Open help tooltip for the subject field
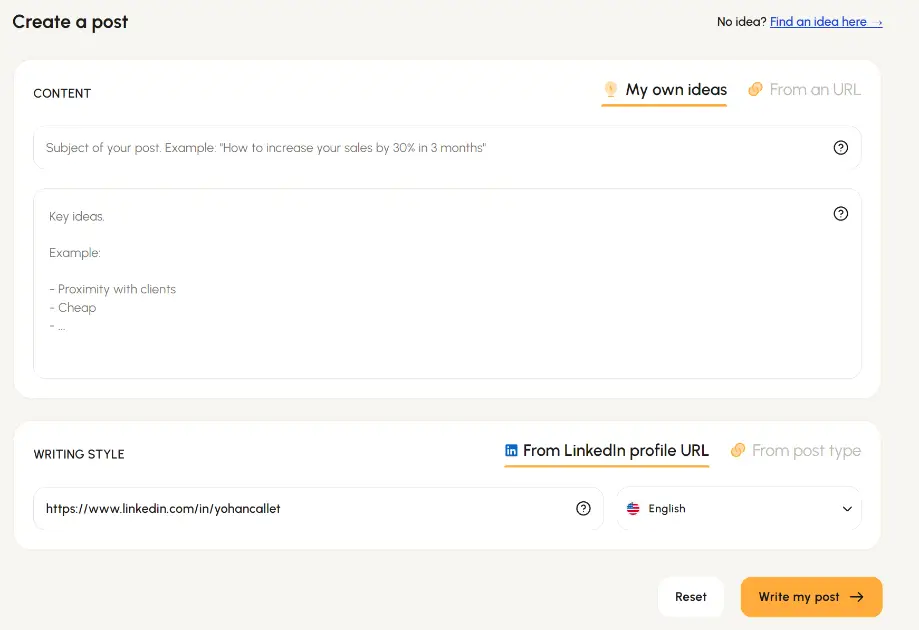The height and width of the screenshot is (630, 919). 840,146
